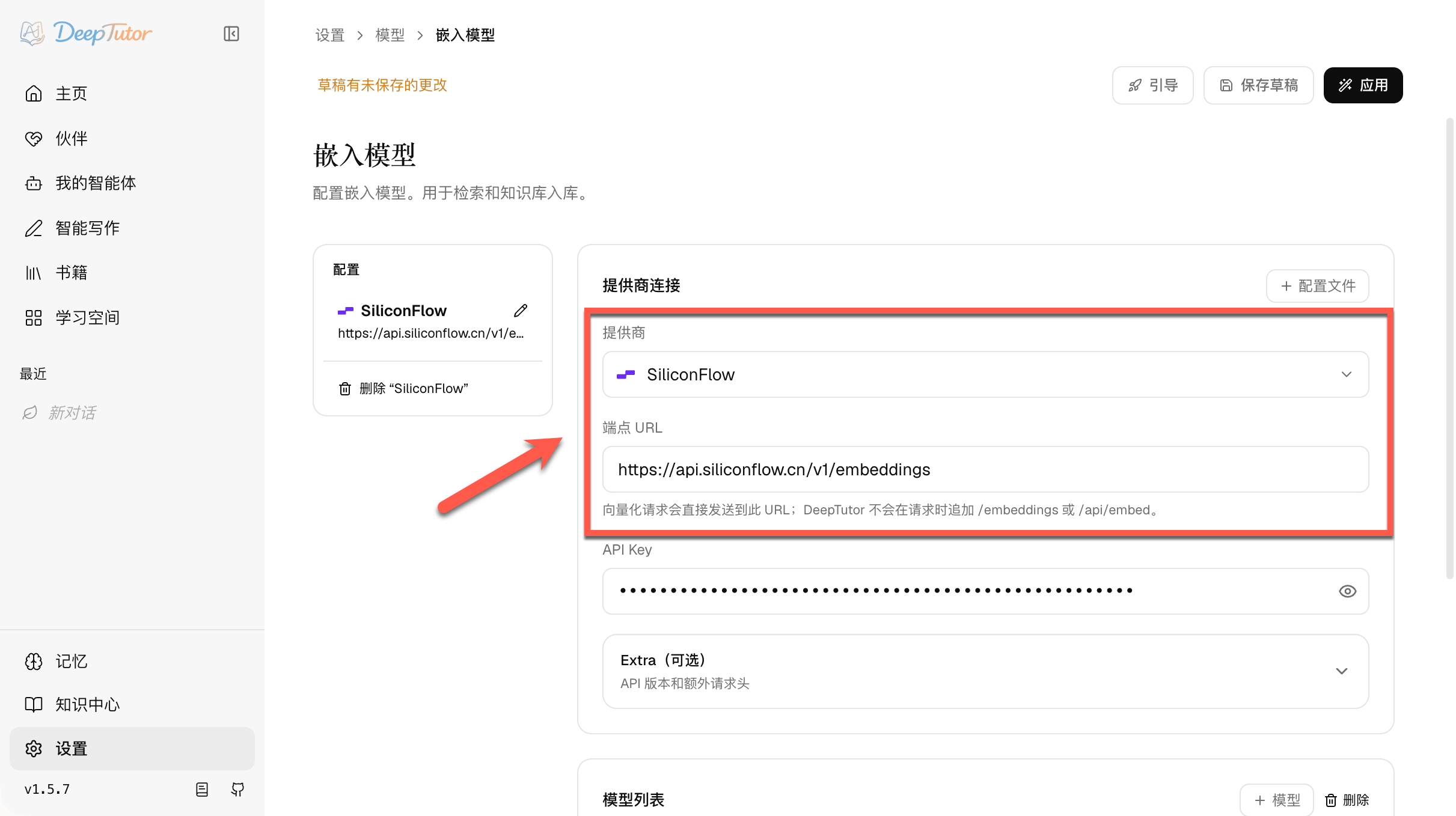Collapse the sidebar panel icon

point(231,34)
